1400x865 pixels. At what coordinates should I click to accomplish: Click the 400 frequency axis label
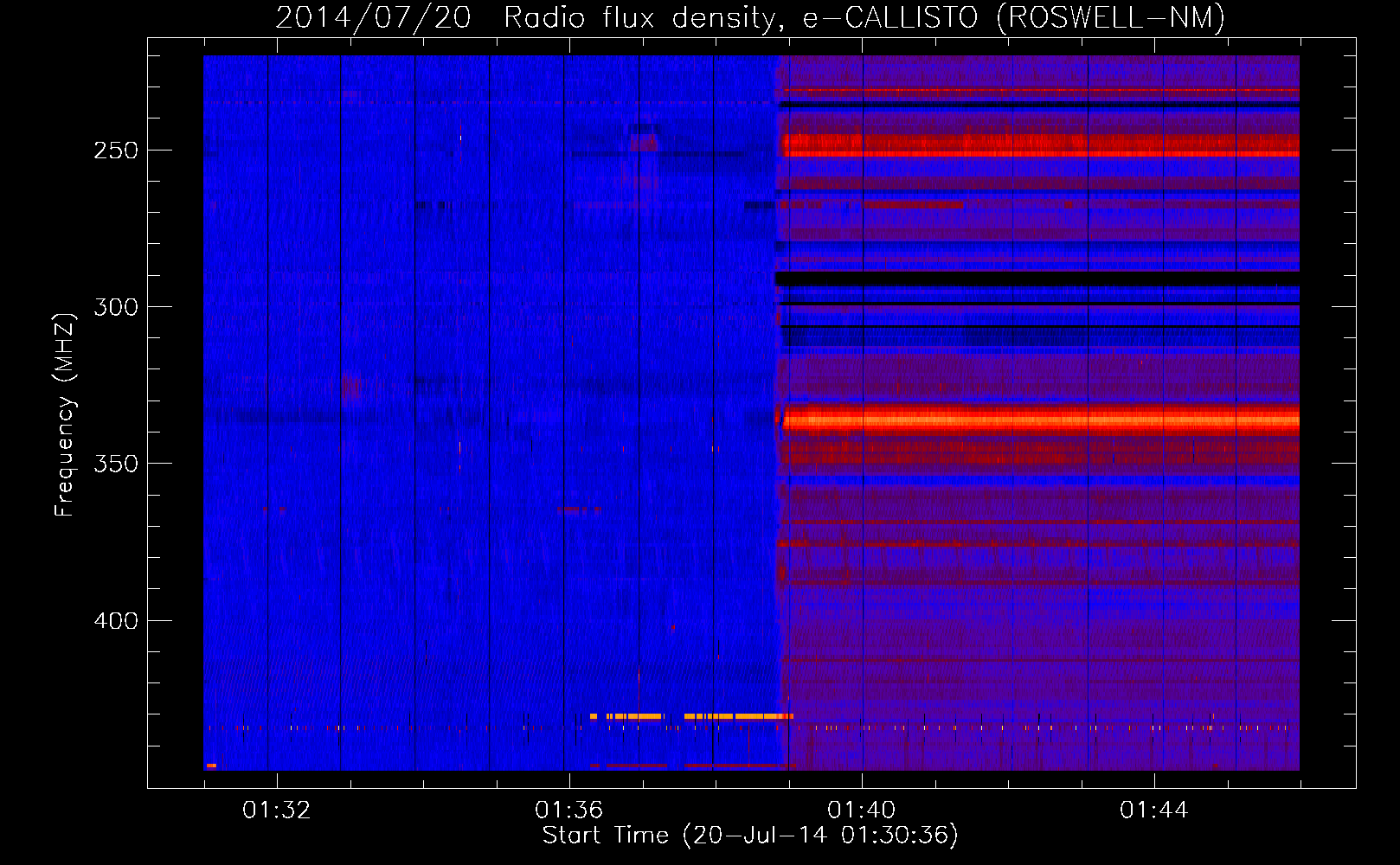pyautogui.click(x=116, y=621)
